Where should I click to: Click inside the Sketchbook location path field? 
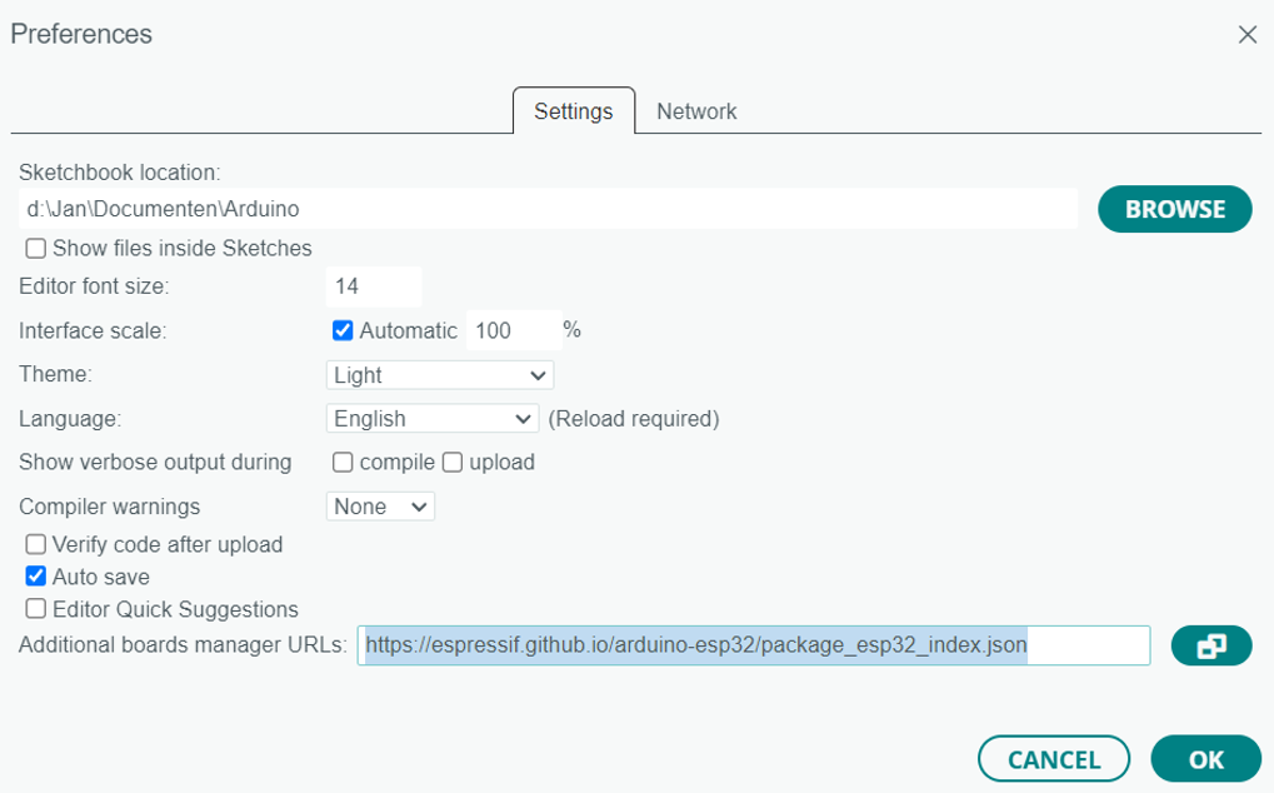click(548, 209)
